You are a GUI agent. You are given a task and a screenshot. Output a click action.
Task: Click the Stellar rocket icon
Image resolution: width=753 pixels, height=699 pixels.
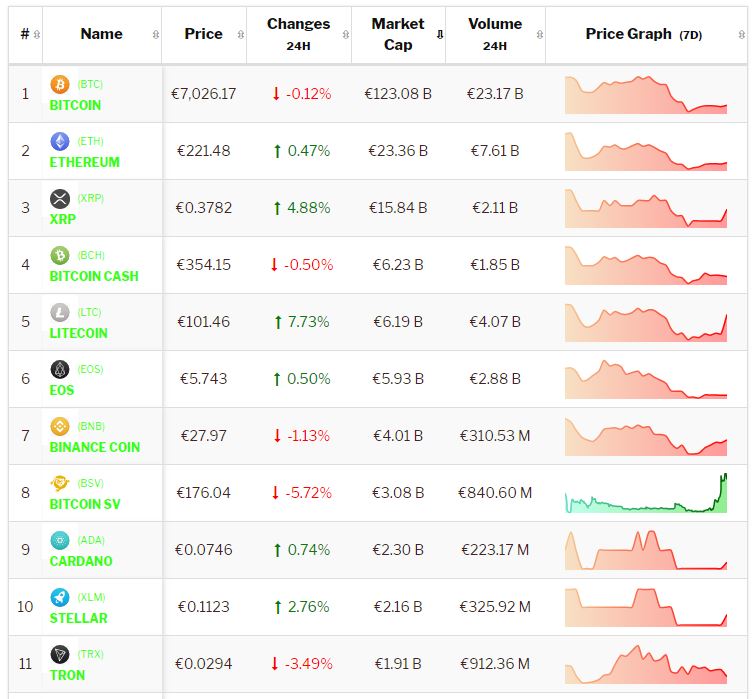click(x=59, y=597)
